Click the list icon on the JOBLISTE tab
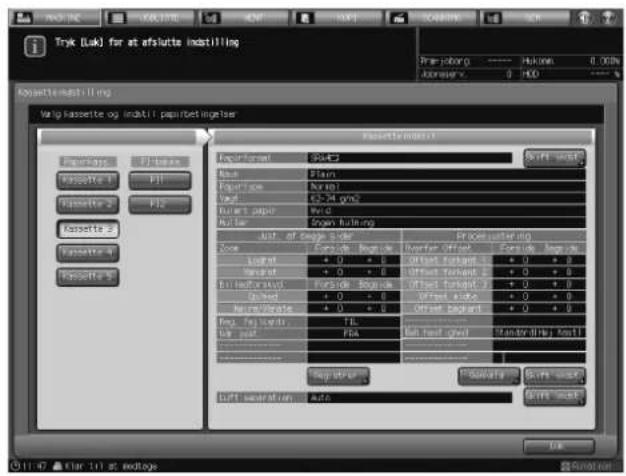The height and width of the screenshot is (476, 626). 117,18
